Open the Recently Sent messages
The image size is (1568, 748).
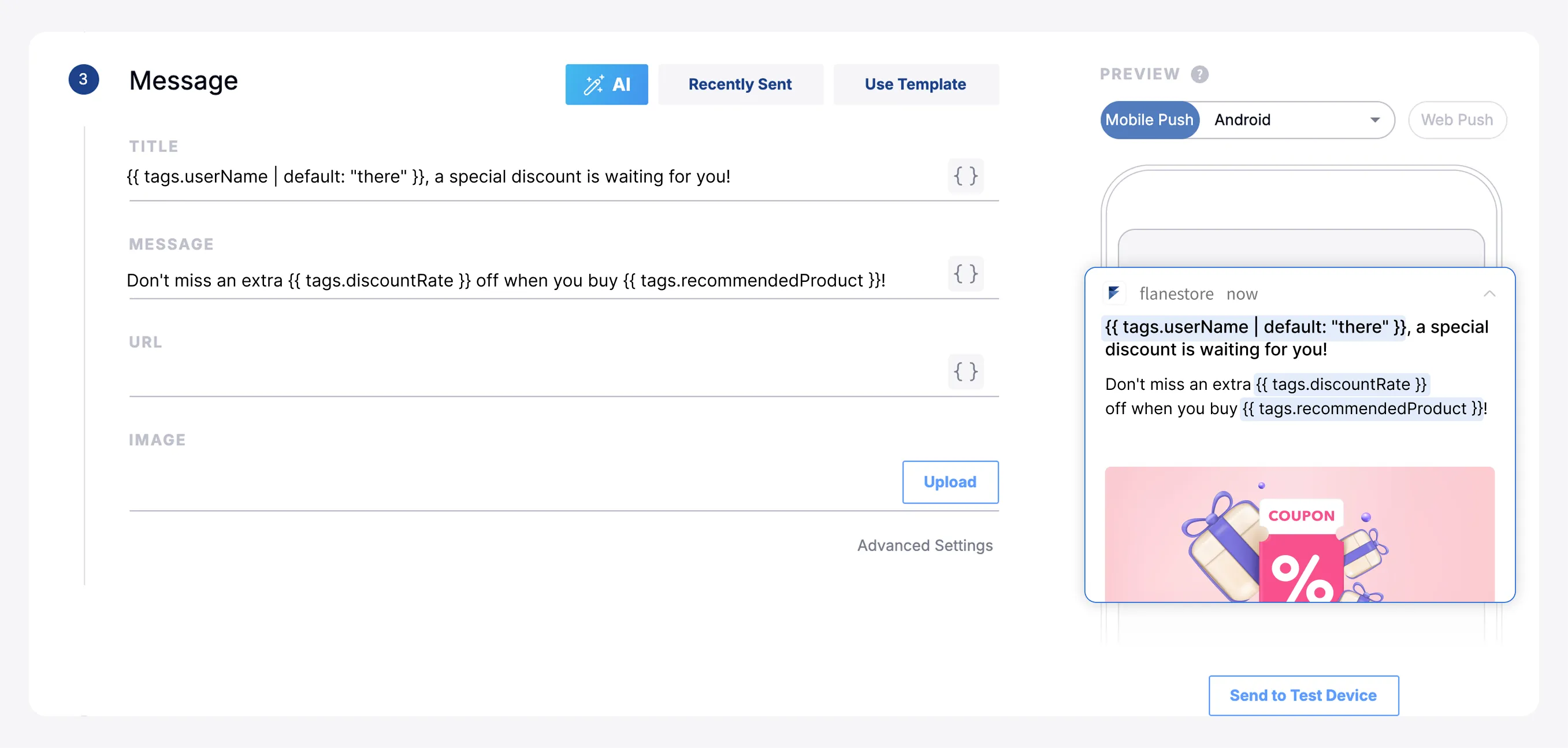(x=740, y=84)
